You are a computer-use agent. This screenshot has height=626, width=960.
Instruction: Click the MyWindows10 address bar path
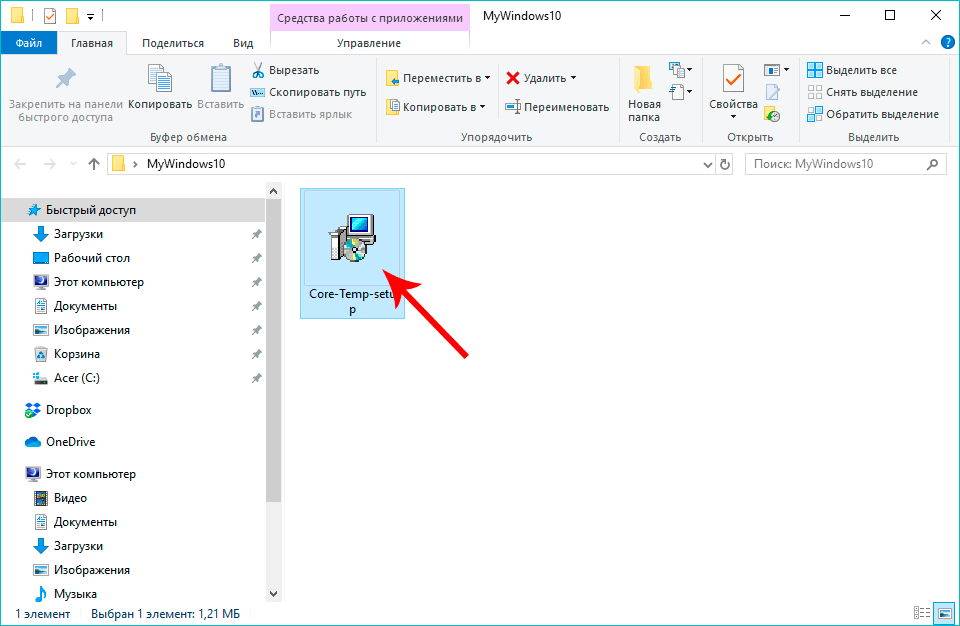pos(186,164)
